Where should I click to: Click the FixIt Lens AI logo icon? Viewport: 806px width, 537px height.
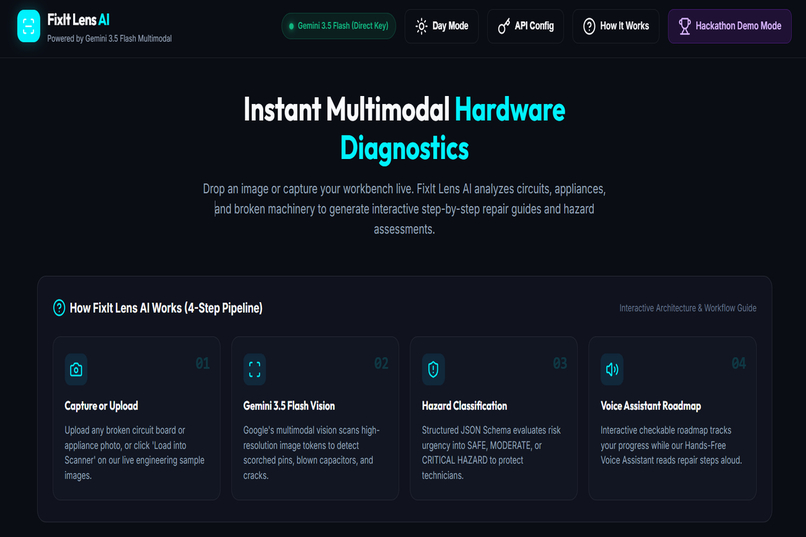28,26
